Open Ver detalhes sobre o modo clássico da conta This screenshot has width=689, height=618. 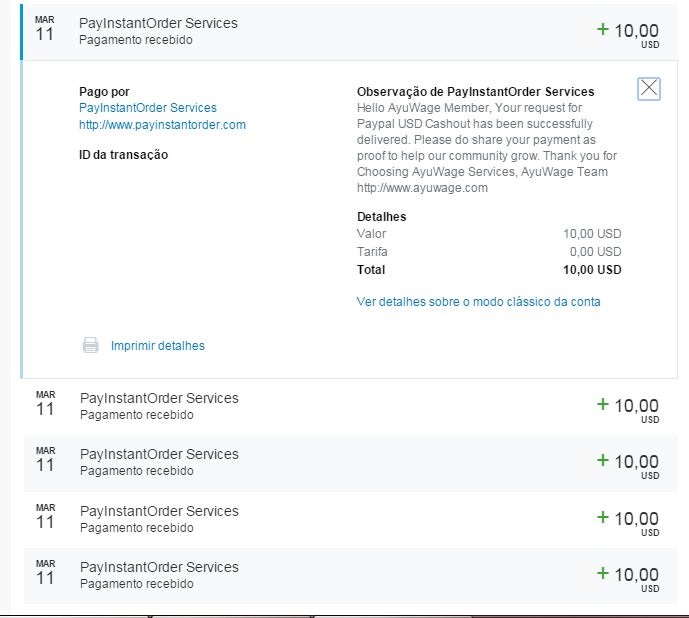(479, 302)
